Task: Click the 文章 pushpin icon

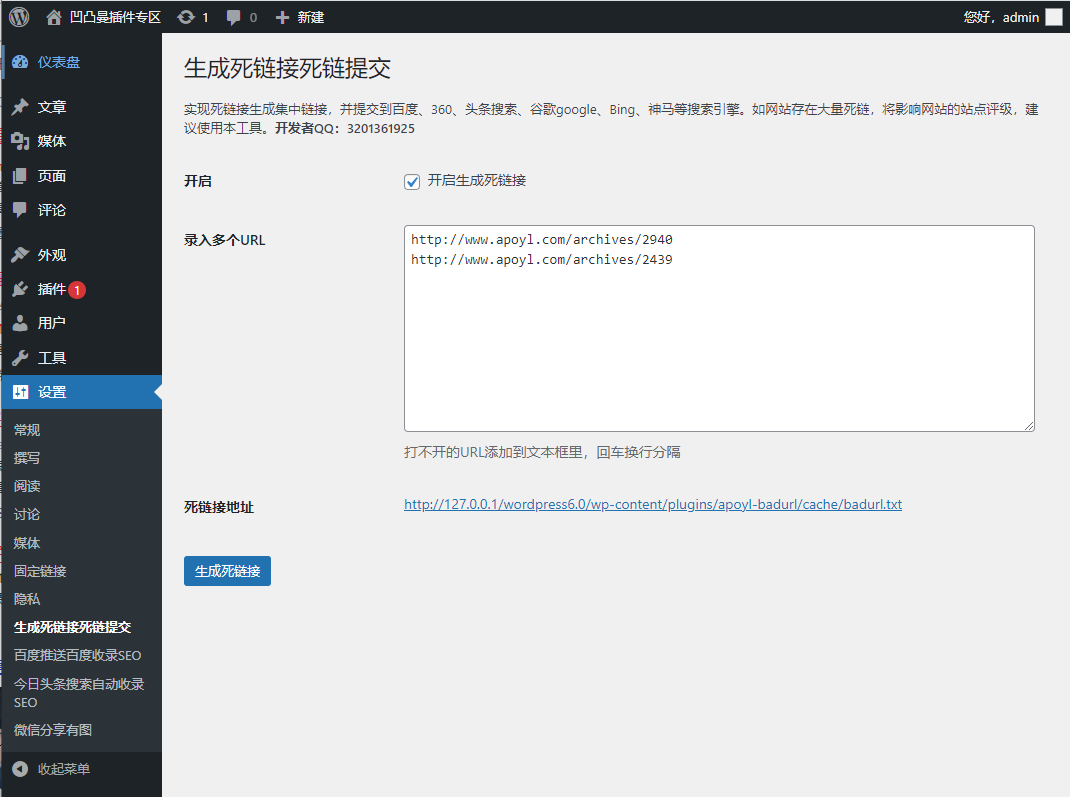Action: click(x=20, y=106)
